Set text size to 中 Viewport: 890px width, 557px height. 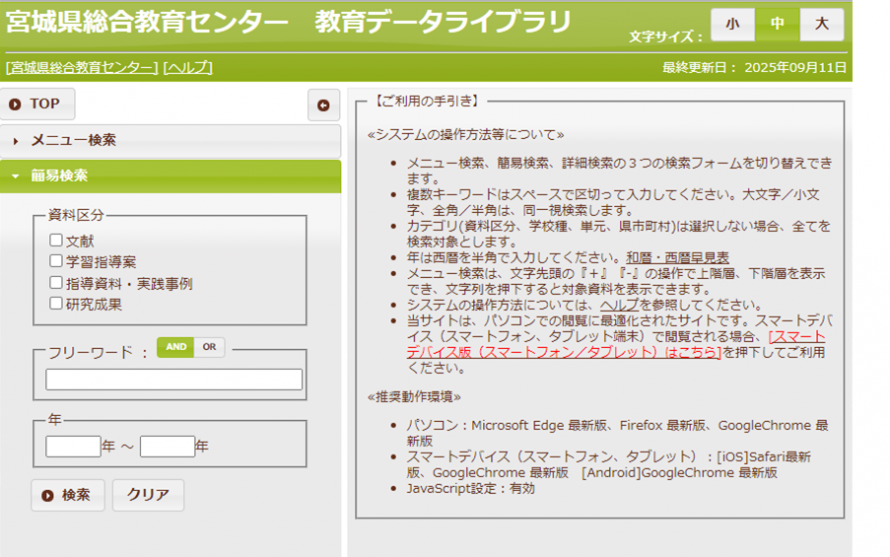point(777,24)
